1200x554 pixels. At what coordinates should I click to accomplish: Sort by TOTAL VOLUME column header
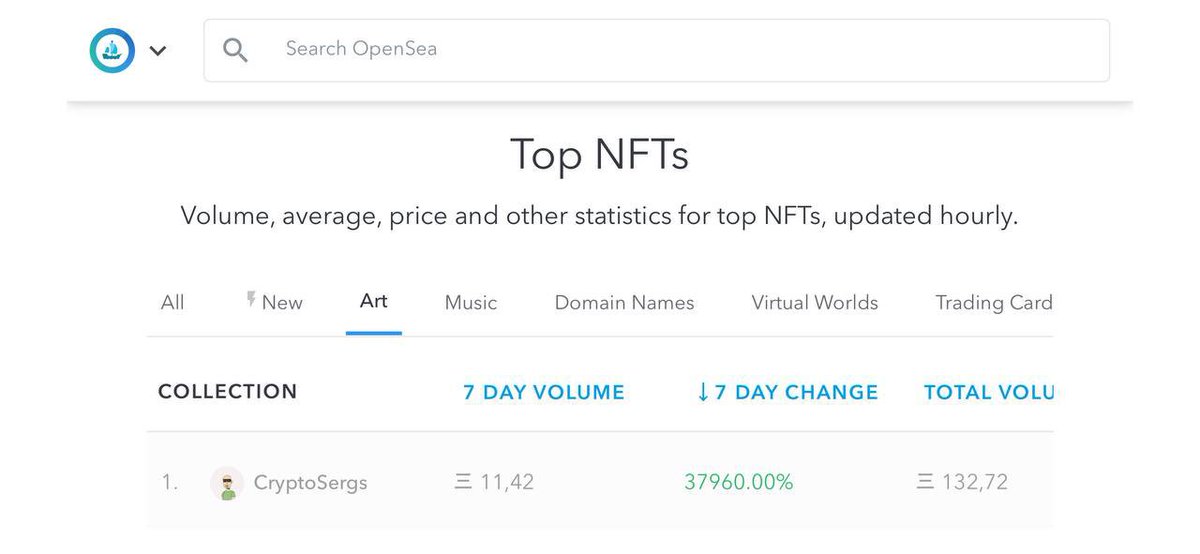pos(988,393)
